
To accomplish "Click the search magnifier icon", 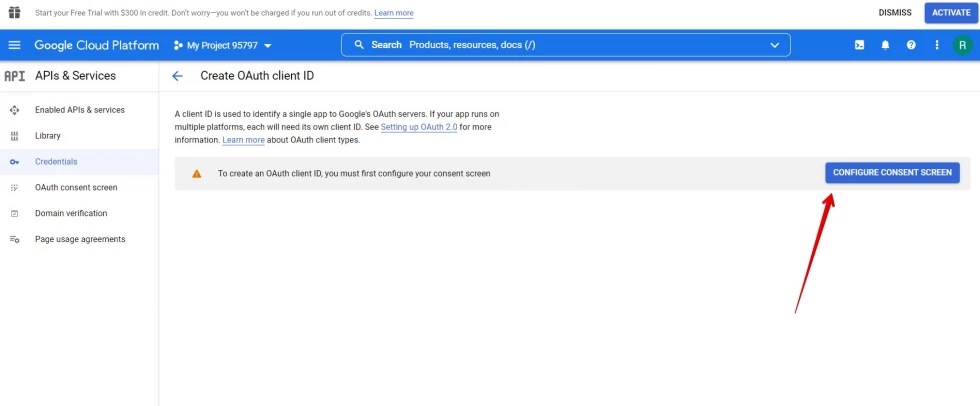I will pyautogui.click(x=359, y=45).
